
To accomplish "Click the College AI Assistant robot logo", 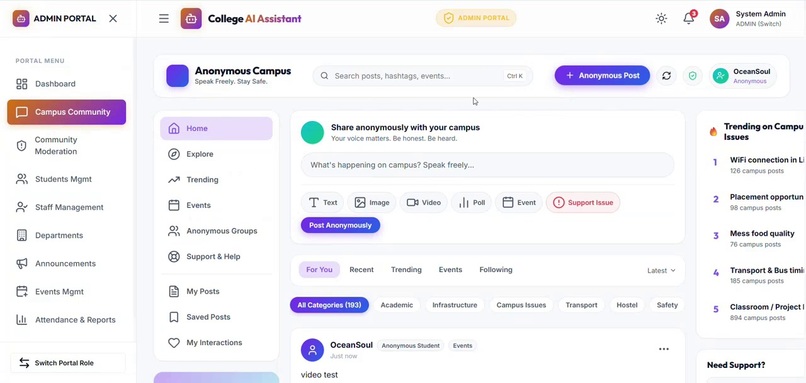I will 191,19.
